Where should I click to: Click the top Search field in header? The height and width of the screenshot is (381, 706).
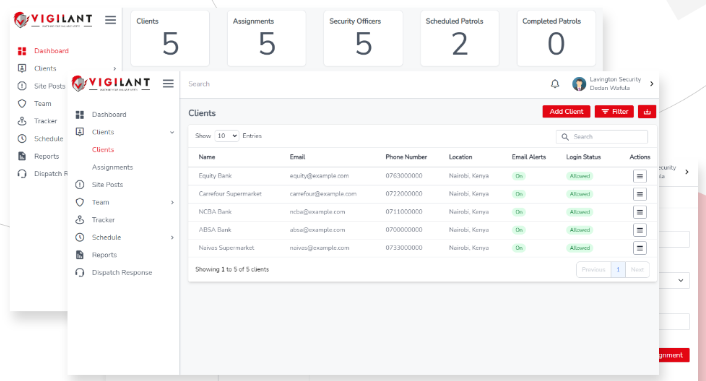point(199,84)
